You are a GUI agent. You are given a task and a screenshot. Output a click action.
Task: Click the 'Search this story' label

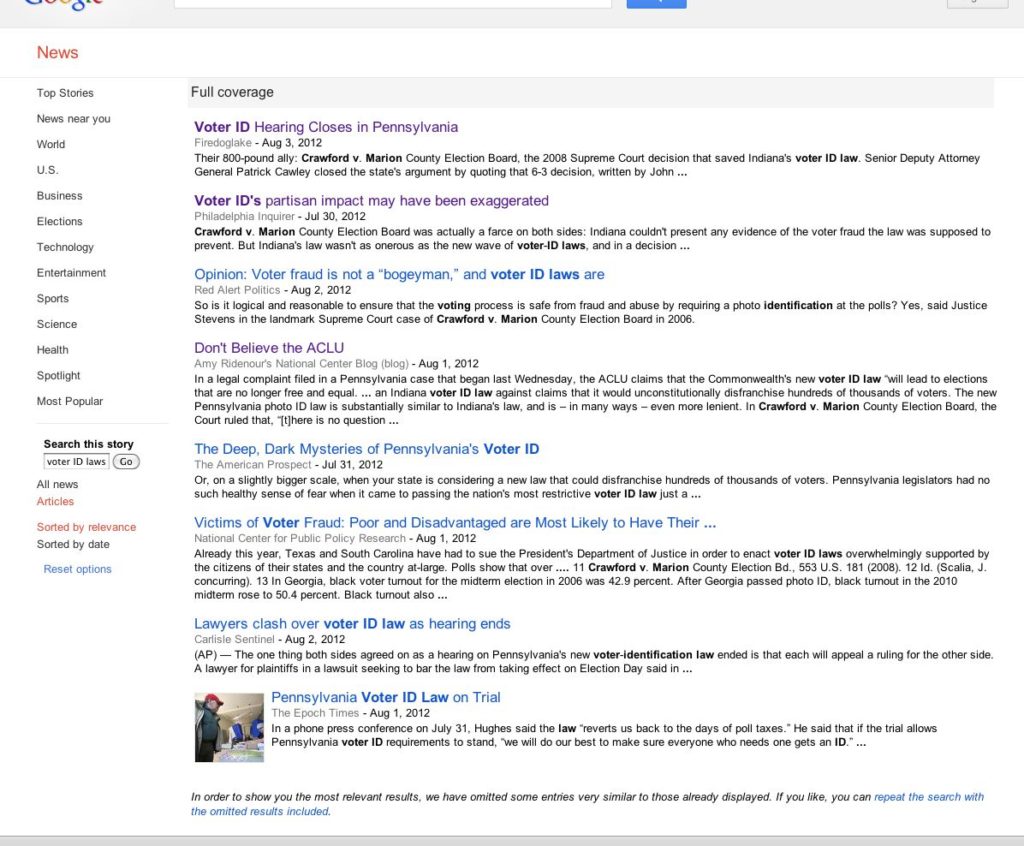click(x=89, y=444)
